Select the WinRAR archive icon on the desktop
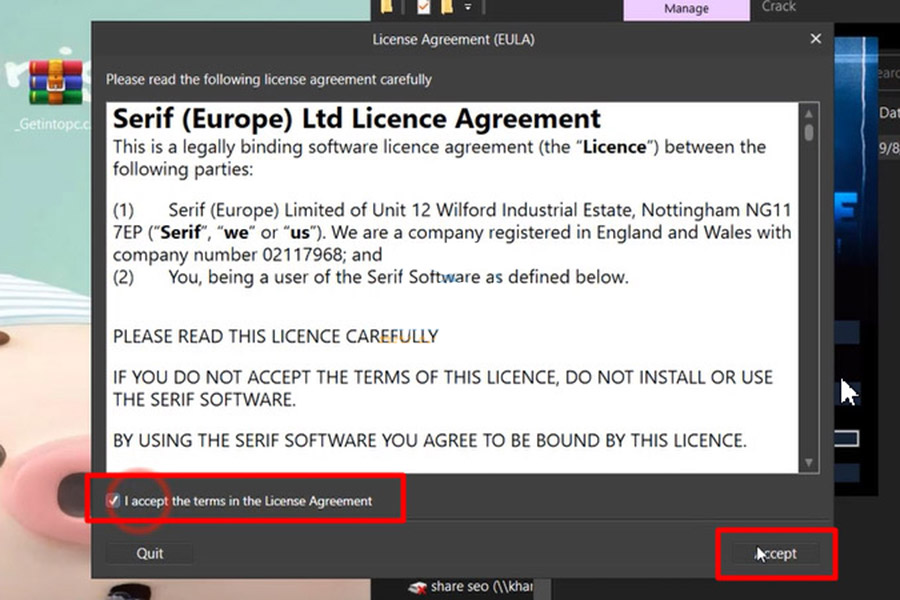This screenshot has height=600, width=900. [x=56, y=82]
